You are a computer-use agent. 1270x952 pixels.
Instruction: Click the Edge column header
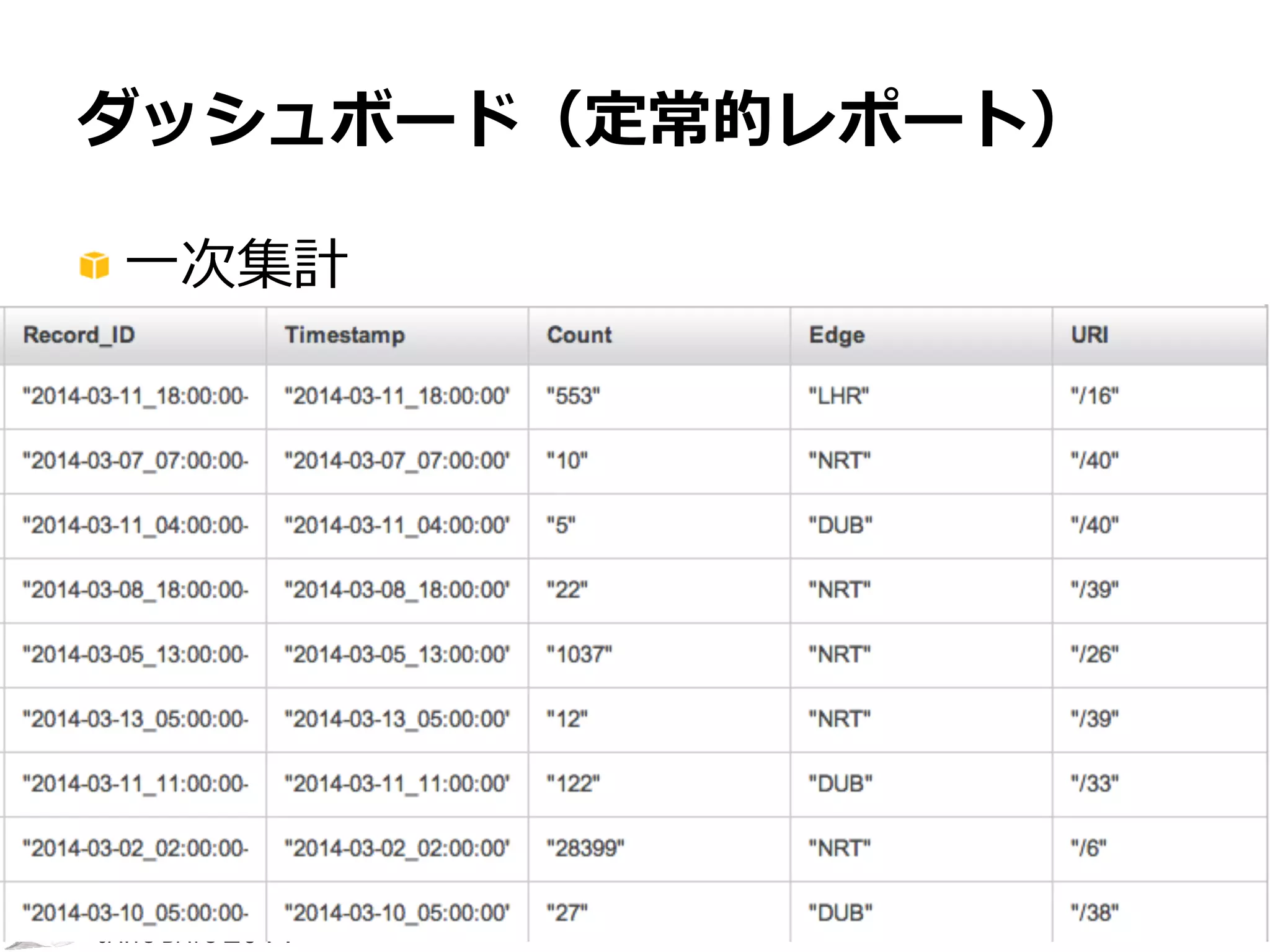[921, 335]
